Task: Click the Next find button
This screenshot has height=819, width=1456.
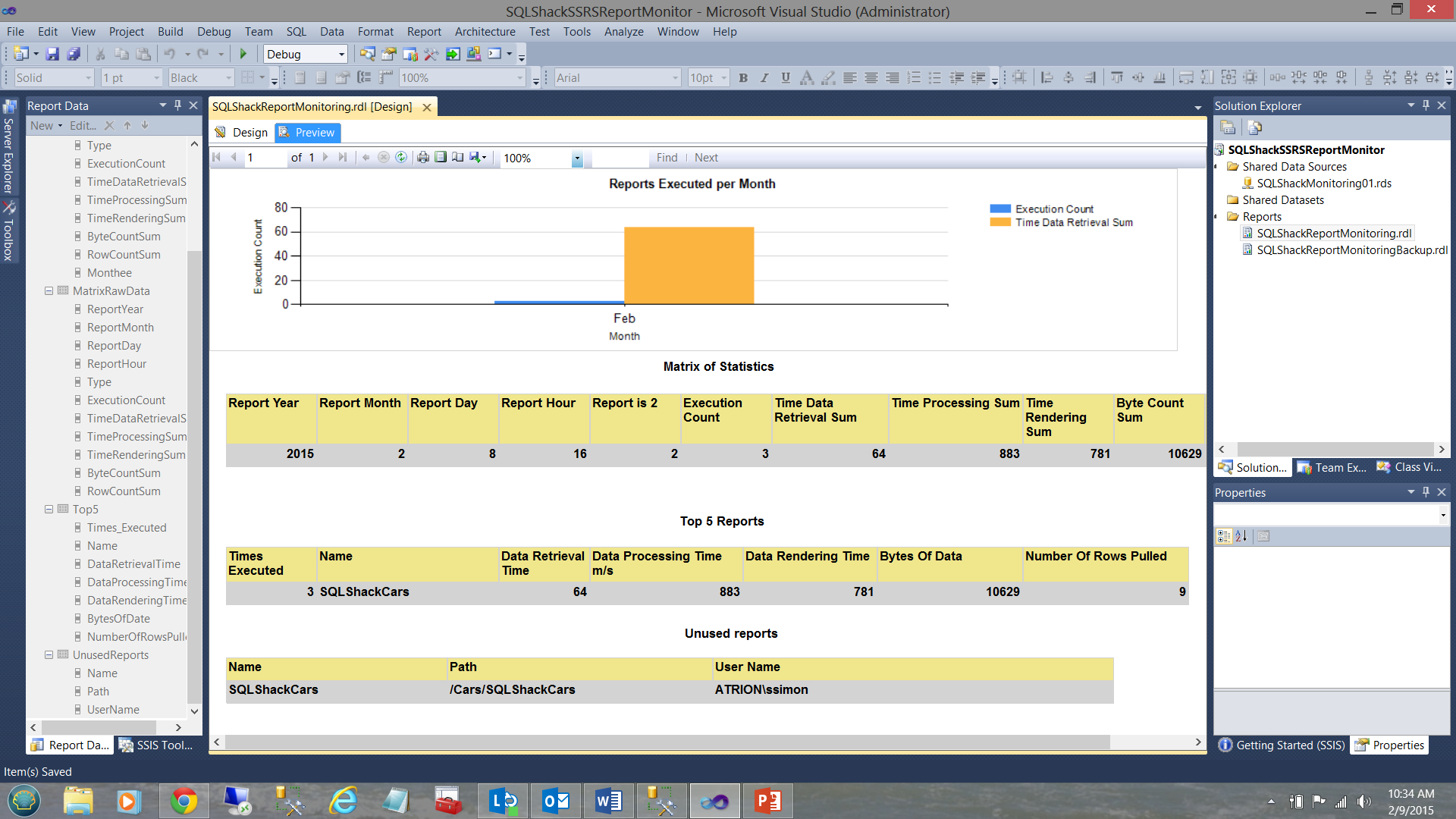Action: pos(705,158)
